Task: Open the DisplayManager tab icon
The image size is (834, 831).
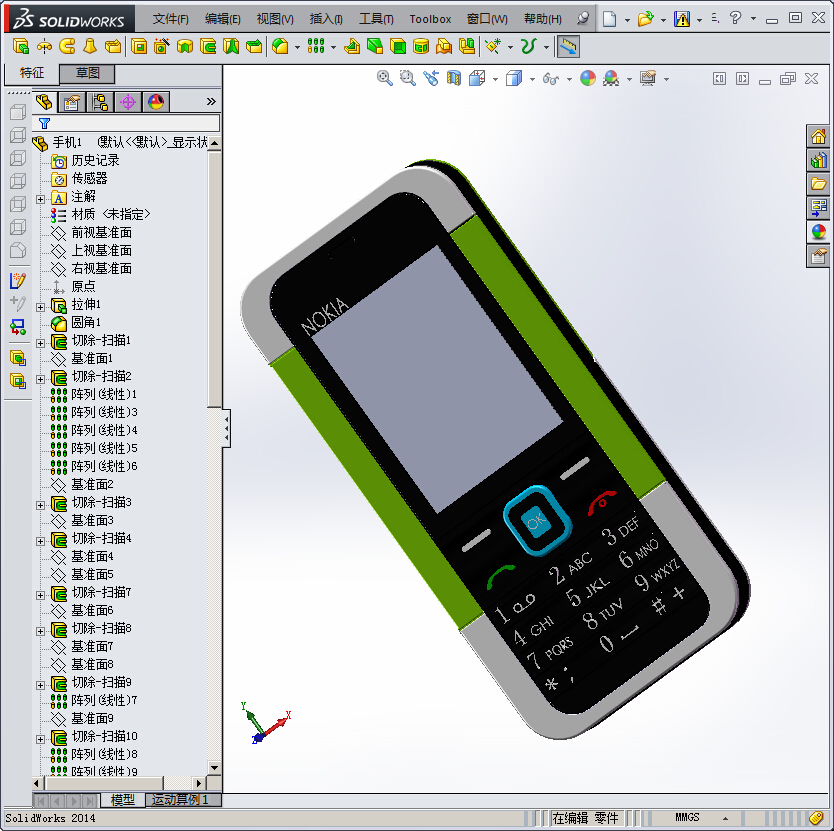Action: tap(156, 102)
